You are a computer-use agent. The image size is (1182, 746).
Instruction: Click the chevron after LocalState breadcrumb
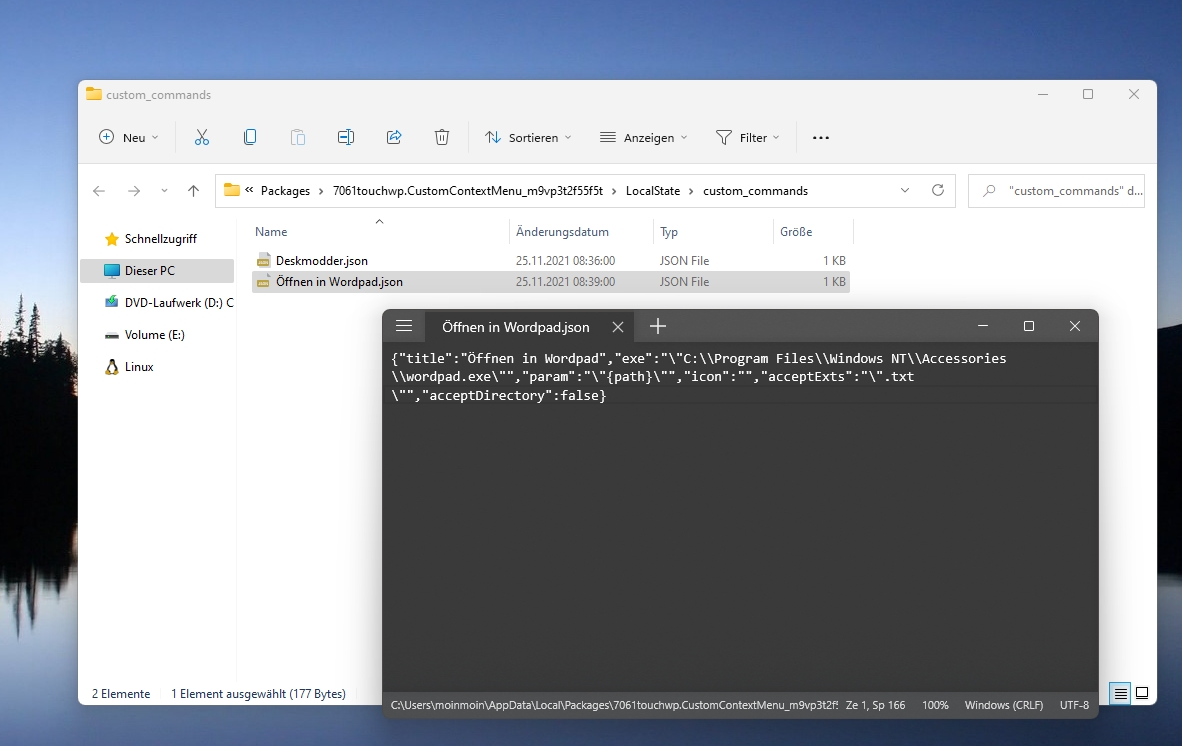click(691, 191)
